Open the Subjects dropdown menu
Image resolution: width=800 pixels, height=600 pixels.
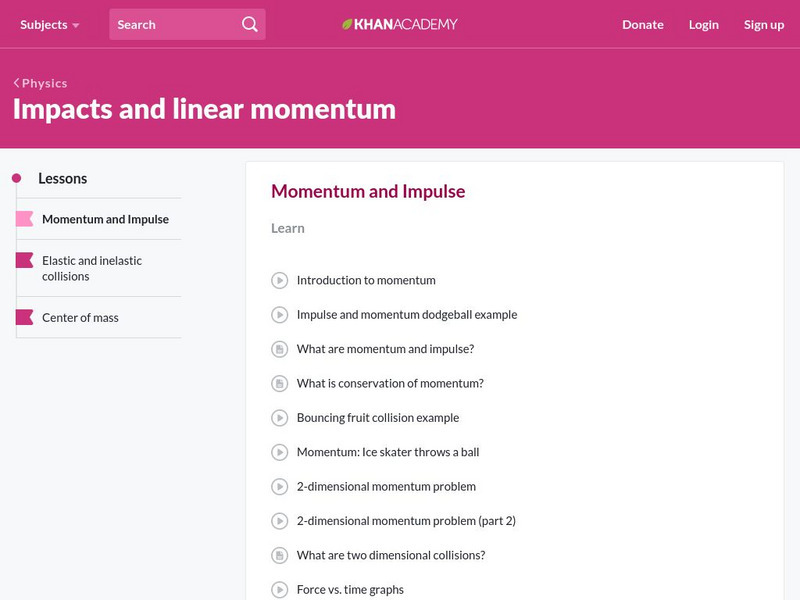49,25
